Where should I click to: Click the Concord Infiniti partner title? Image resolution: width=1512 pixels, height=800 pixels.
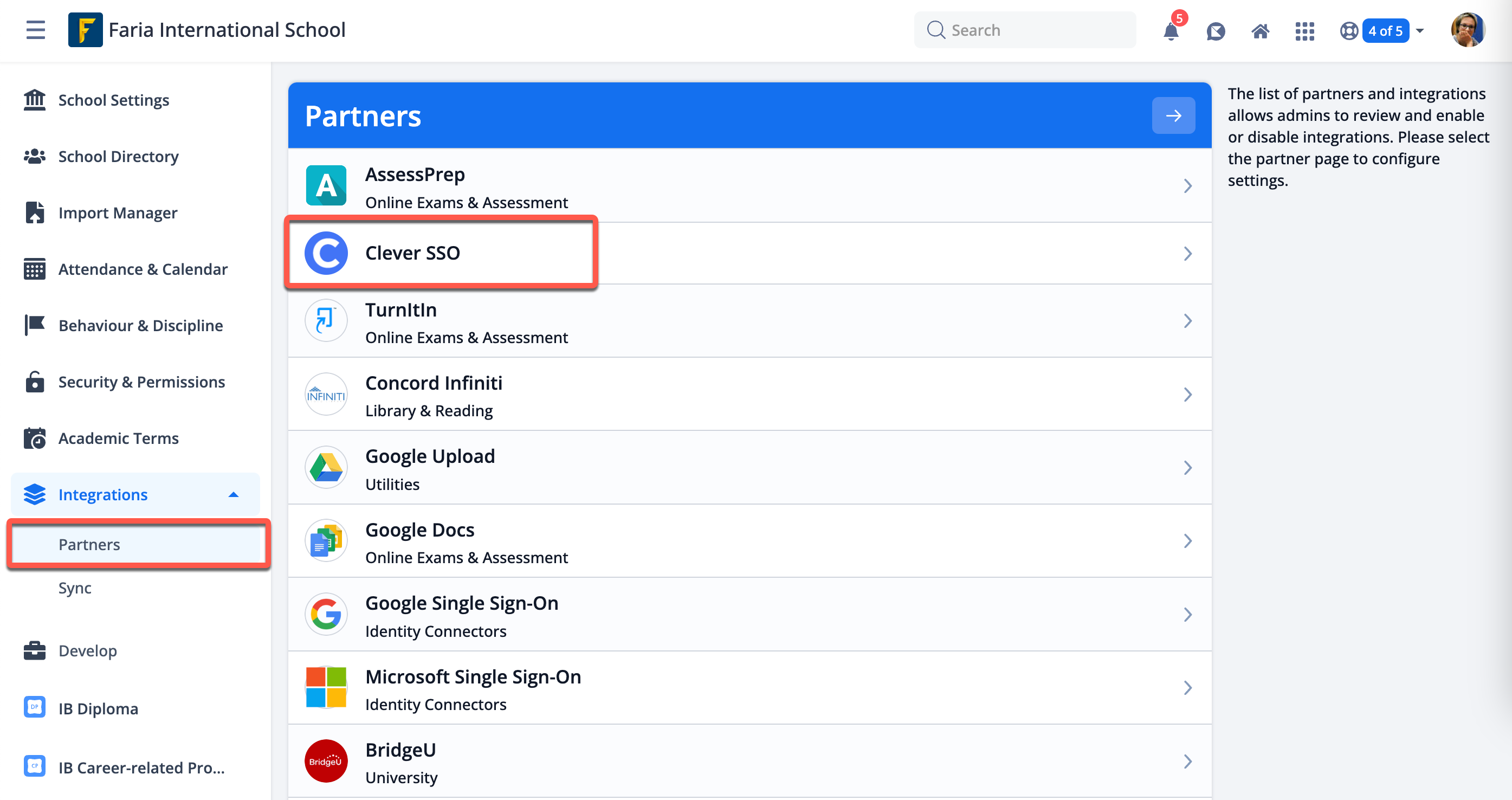(x=434, y=383)
